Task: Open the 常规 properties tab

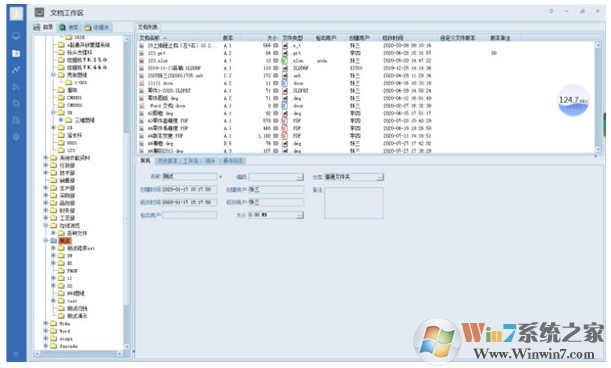Action: coord(145,161)
